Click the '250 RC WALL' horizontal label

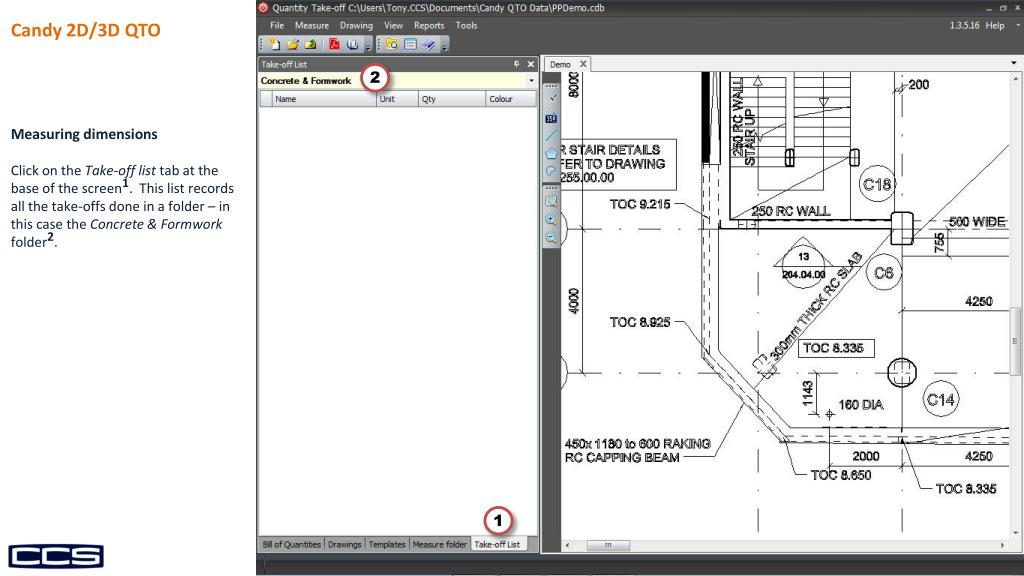(790, 211)
